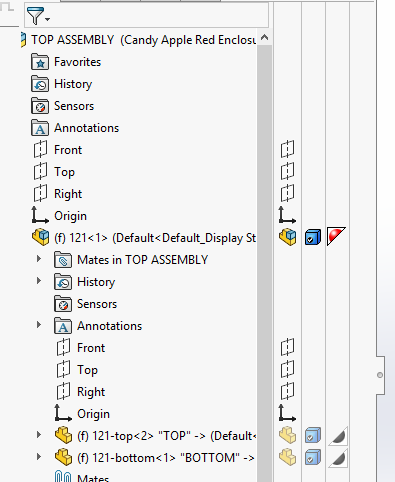Open the top-level Favorites folder
395x482 pixels.
(40, 62)
